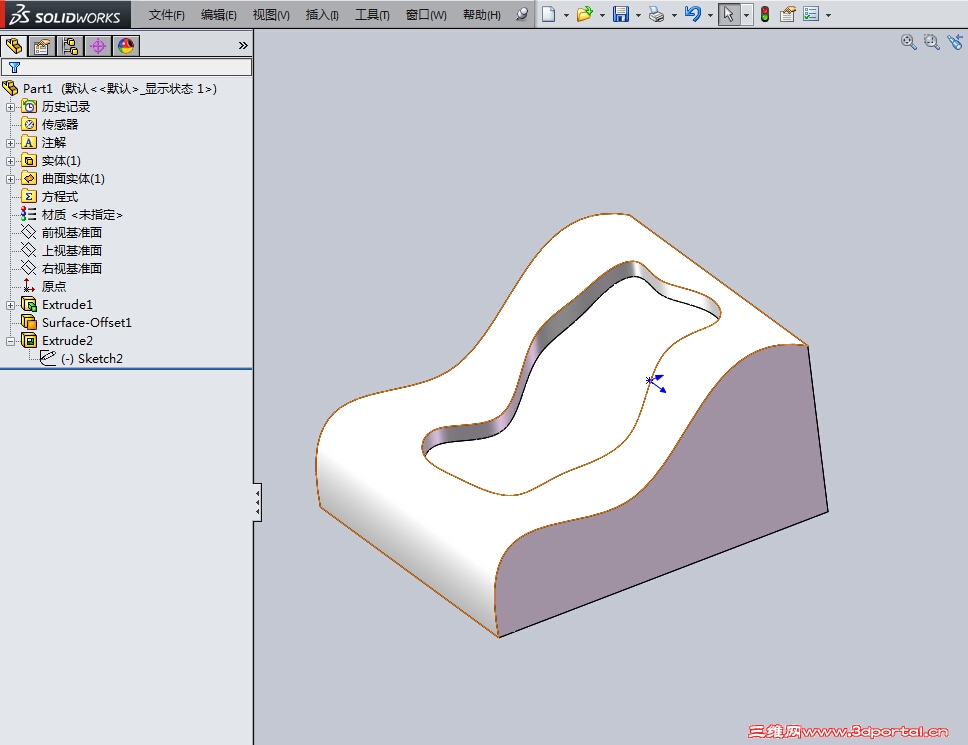Undo the last action
This screenshot has width=968, height=745.
pyautogui.click(x=693, y=14)
